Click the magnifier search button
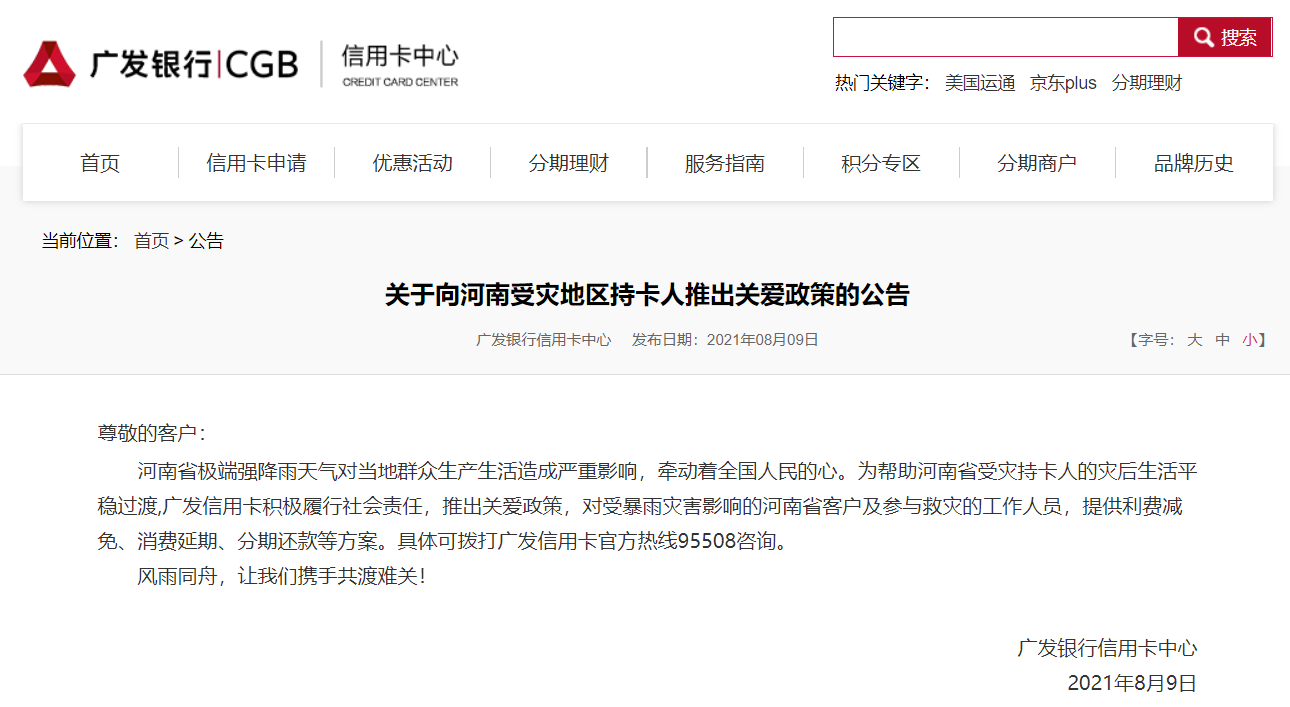 click(x=1225, y=37)
